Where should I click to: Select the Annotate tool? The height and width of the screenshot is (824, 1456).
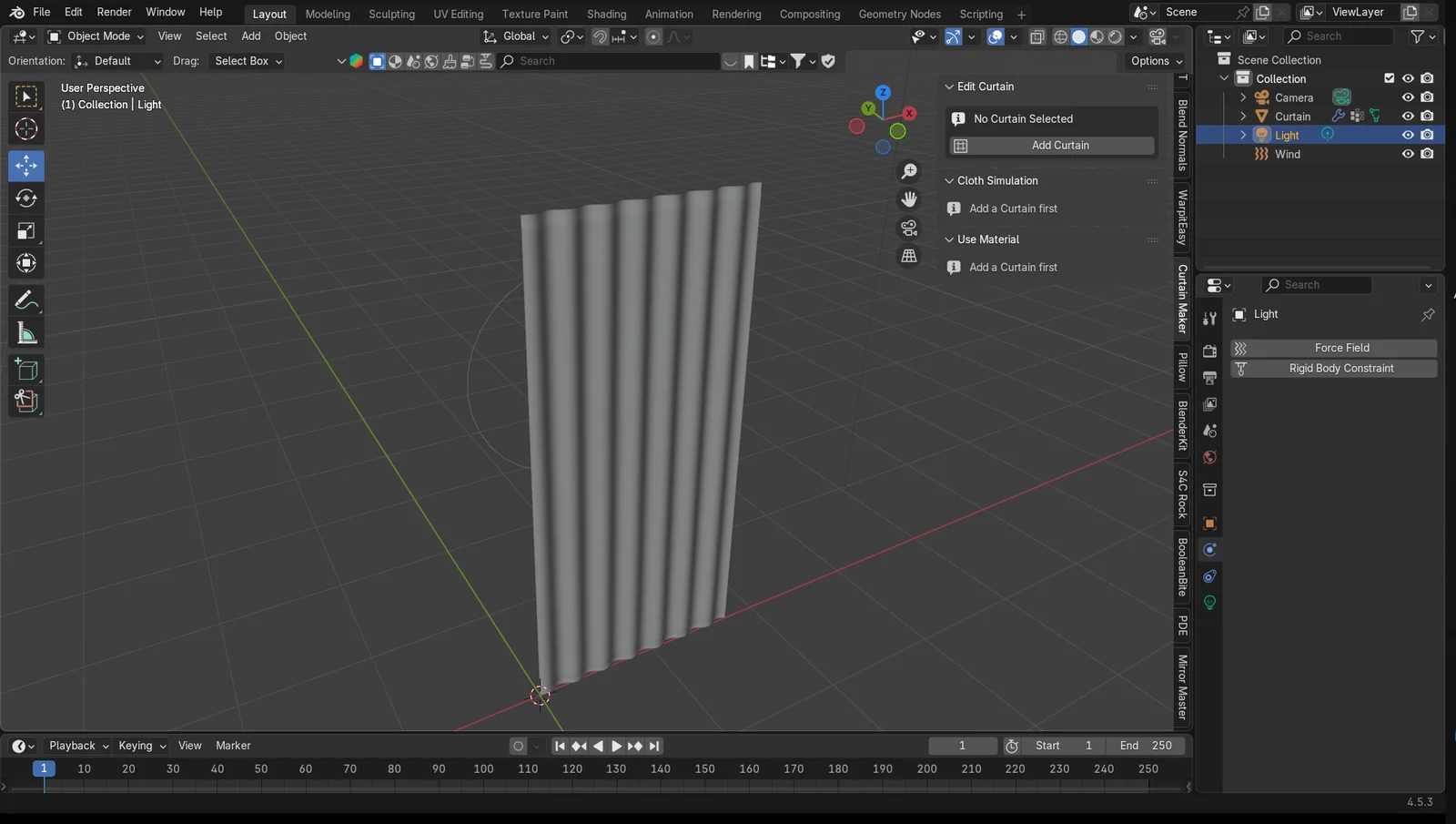tap(25, 300)
